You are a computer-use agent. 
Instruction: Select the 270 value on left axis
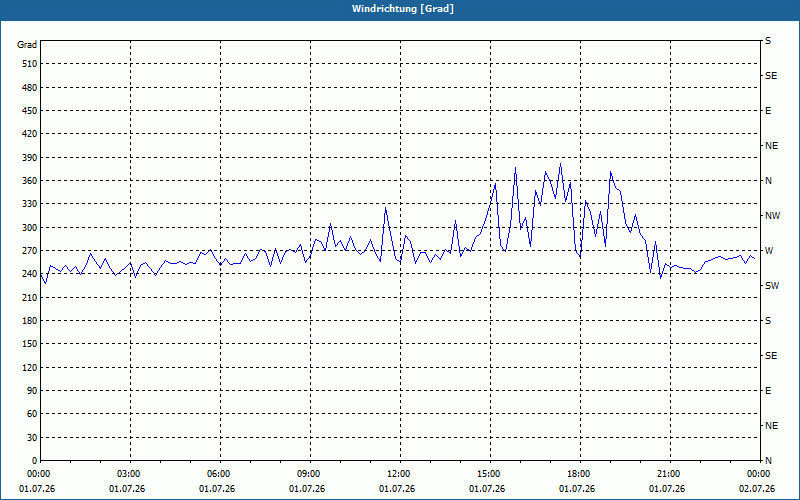(30, 251)
